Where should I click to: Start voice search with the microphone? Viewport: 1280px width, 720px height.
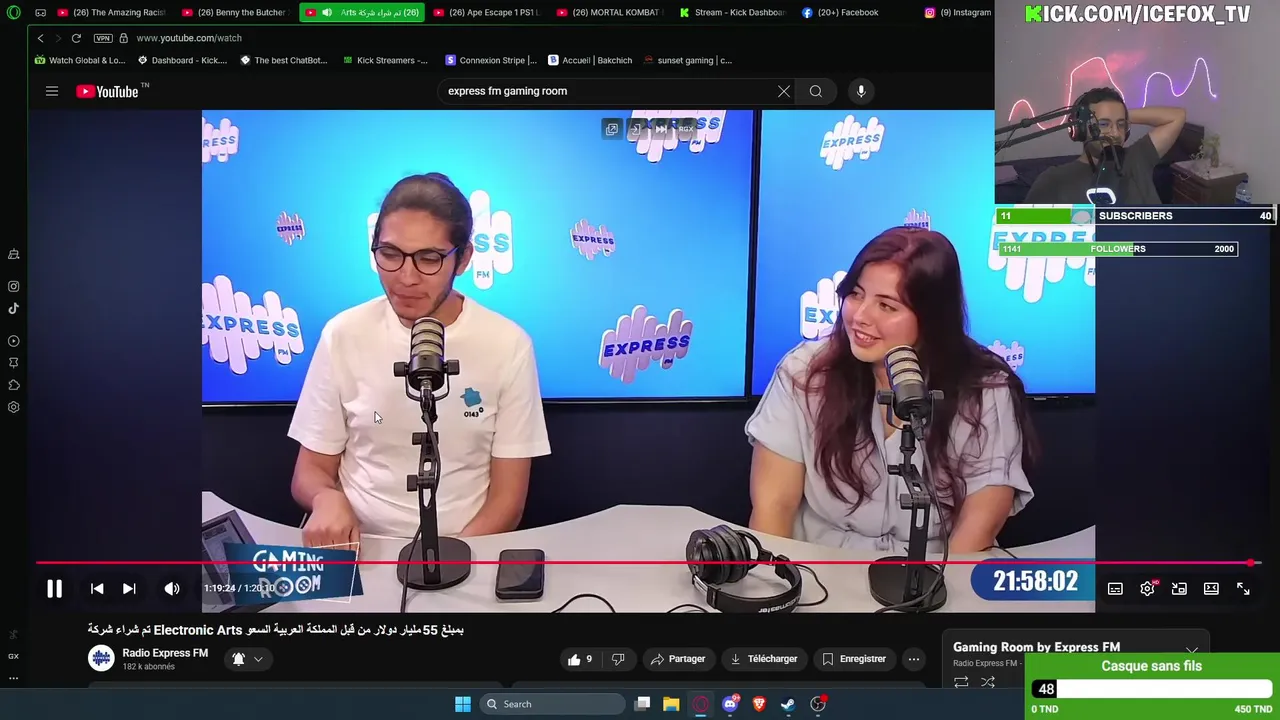tap(861, 91)
